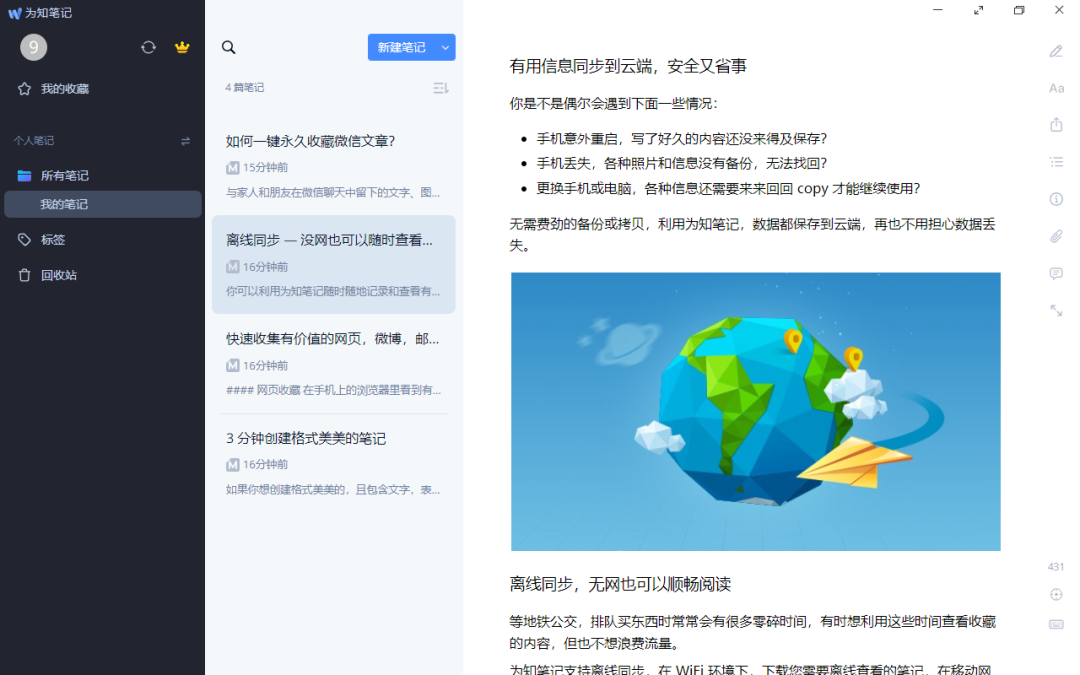Click the share/export icon in right sidebar
This screenshot has height=675, width=1080.
pyautogui.click(x=1056, y=124)
